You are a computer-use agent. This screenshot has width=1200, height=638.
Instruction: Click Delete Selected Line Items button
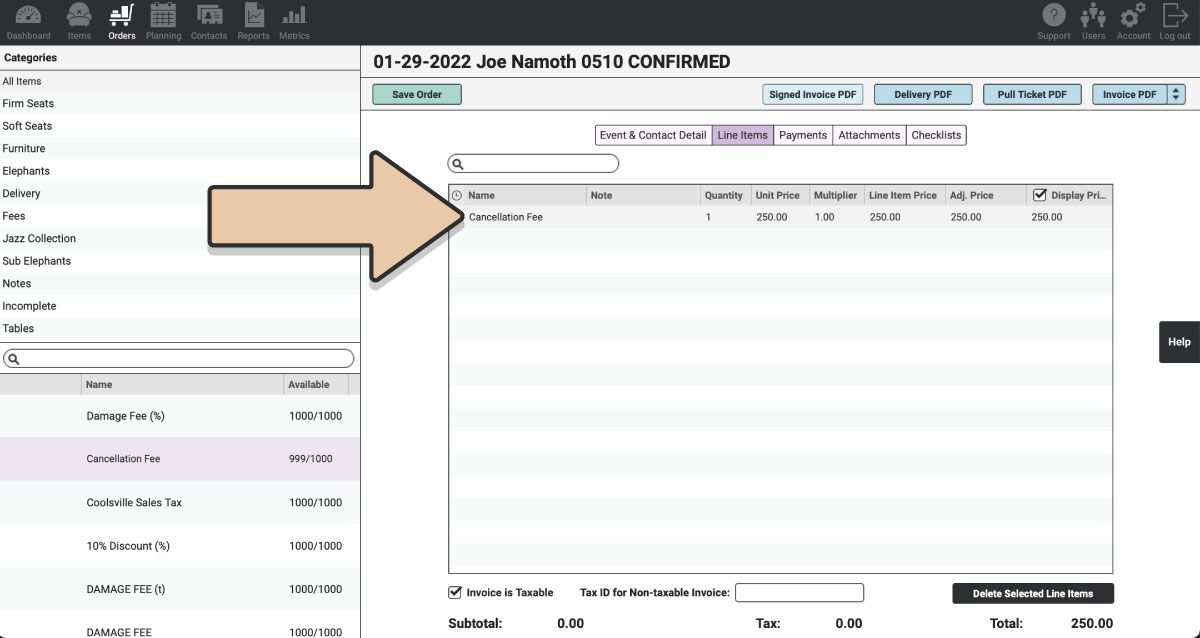(1033, 593)
